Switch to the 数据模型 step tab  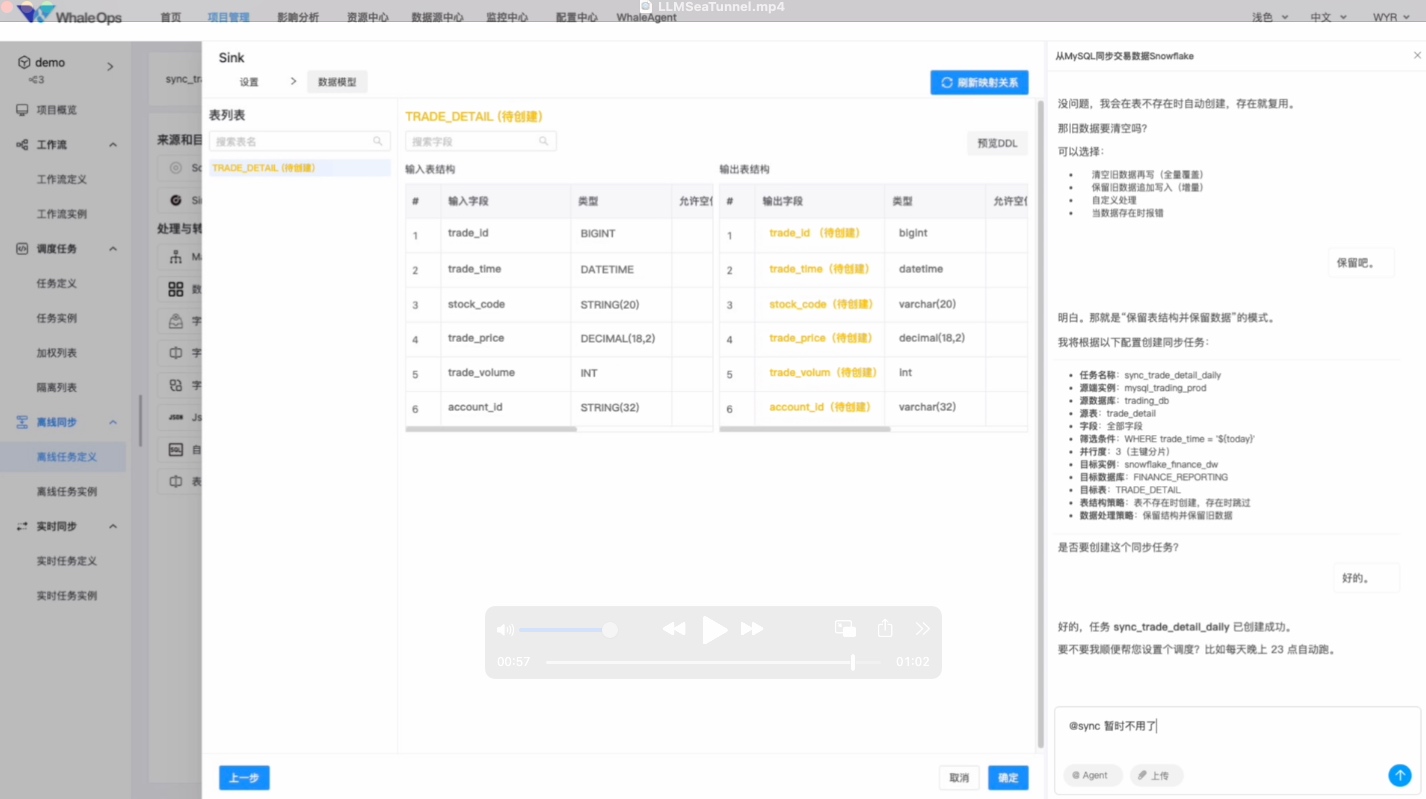pos(337,82)
